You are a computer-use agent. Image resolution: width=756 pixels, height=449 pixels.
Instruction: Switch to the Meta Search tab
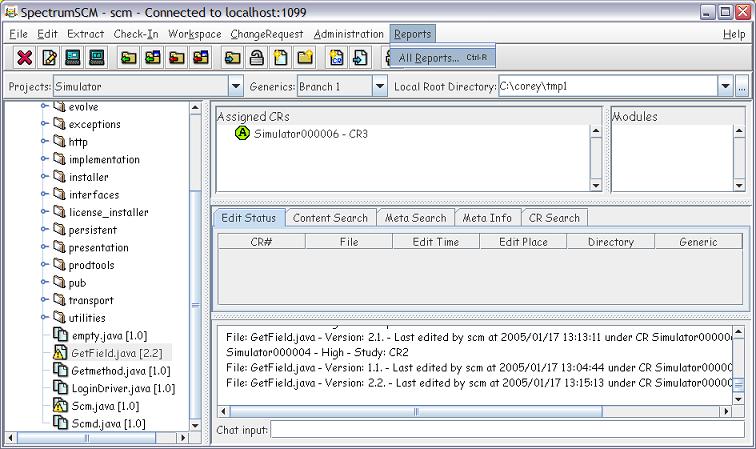pos(416,218)
